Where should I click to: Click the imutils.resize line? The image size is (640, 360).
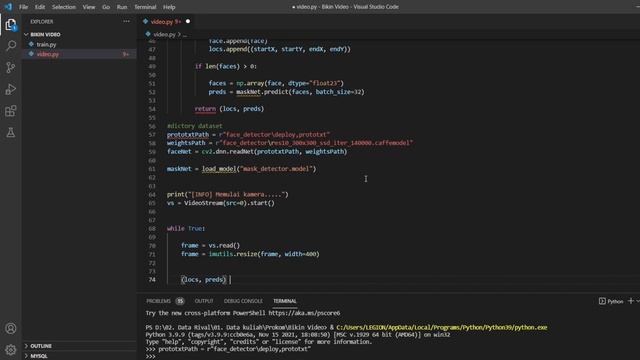pyautogui.click(x=250, y=254)
